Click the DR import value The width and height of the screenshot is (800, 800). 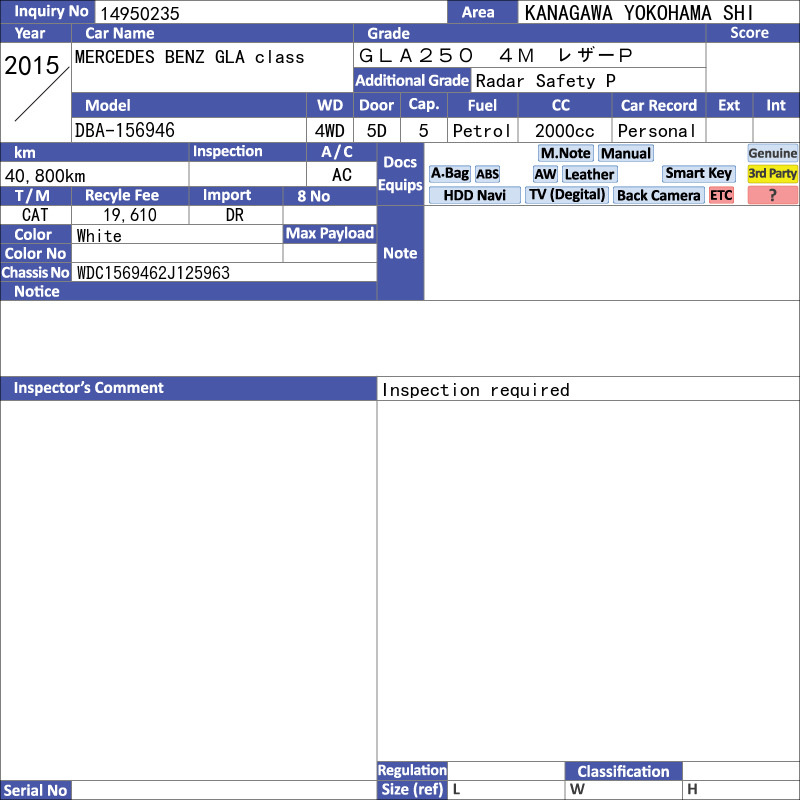[x=235, y=215]
